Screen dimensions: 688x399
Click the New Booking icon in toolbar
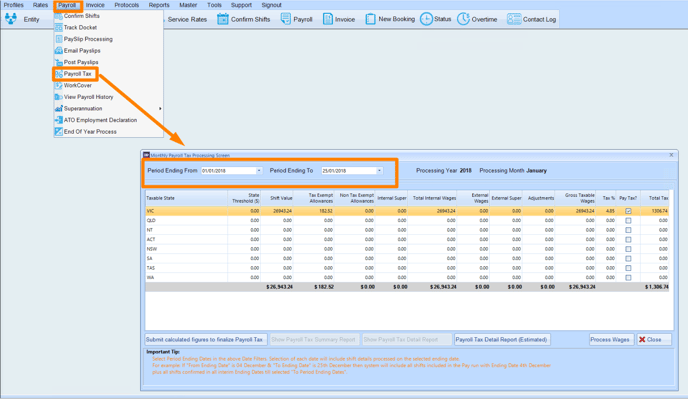tap(370, 19)
